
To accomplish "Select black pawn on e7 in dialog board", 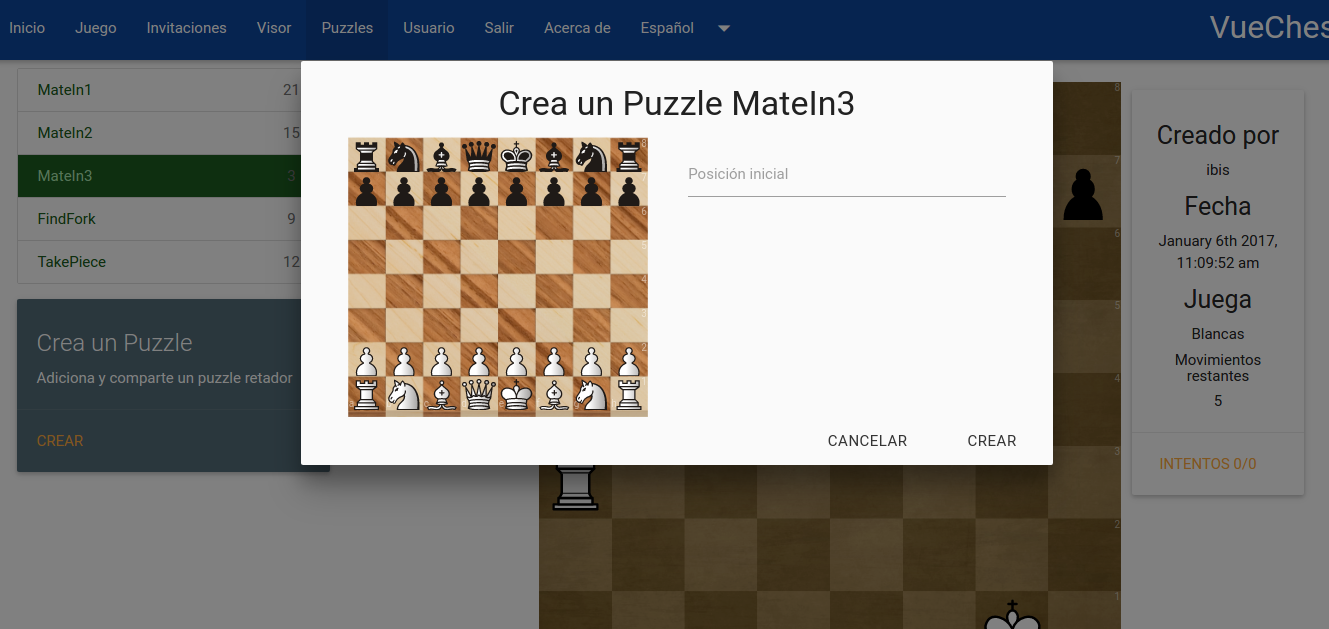I will tap(517, 190).
